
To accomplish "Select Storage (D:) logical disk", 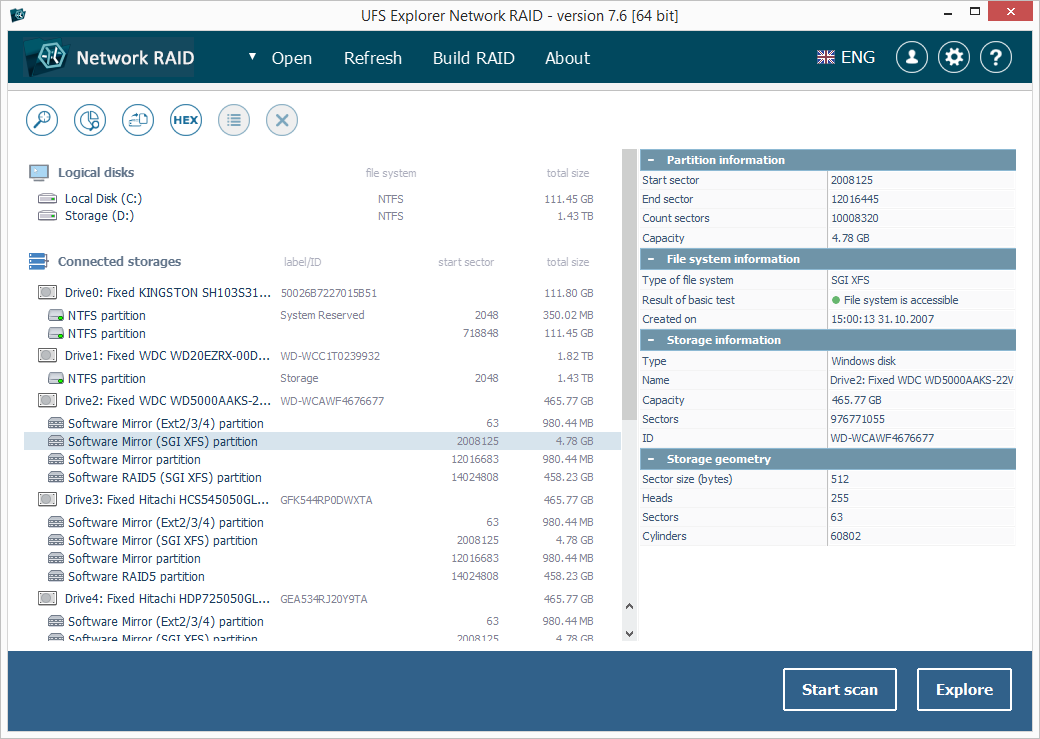I will [x=322, y=216].
